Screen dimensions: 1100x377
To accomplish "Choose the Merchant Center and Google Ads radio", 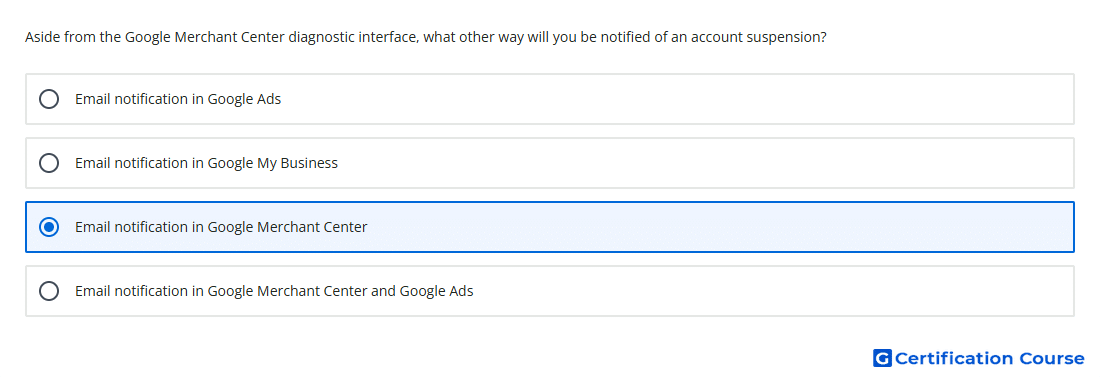I will pyautogui.click(x=49, y=291).
